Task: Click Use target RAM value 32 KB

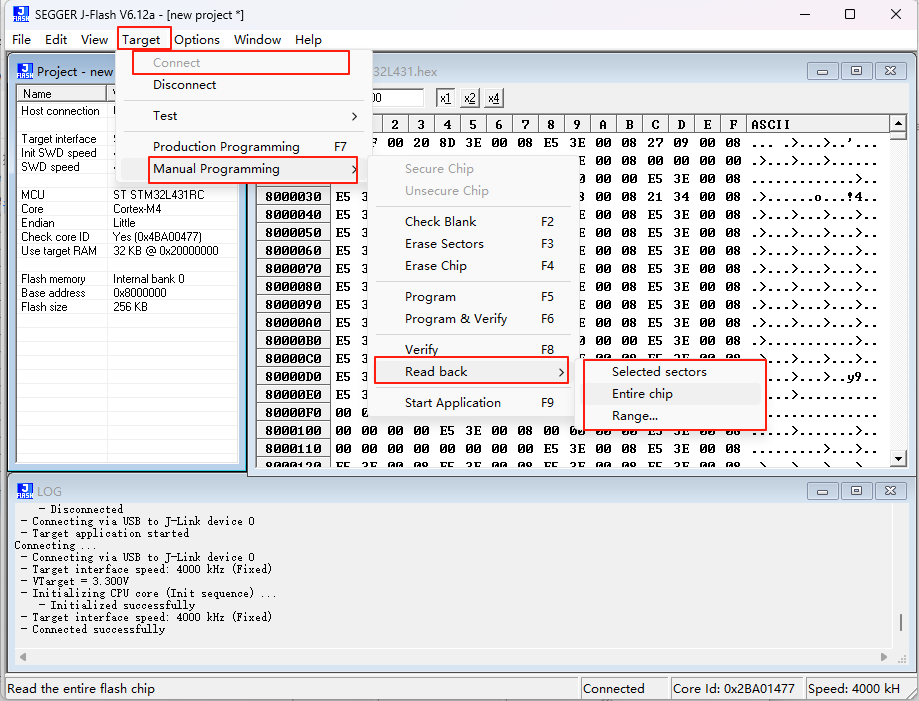Action: coord(166,251)
